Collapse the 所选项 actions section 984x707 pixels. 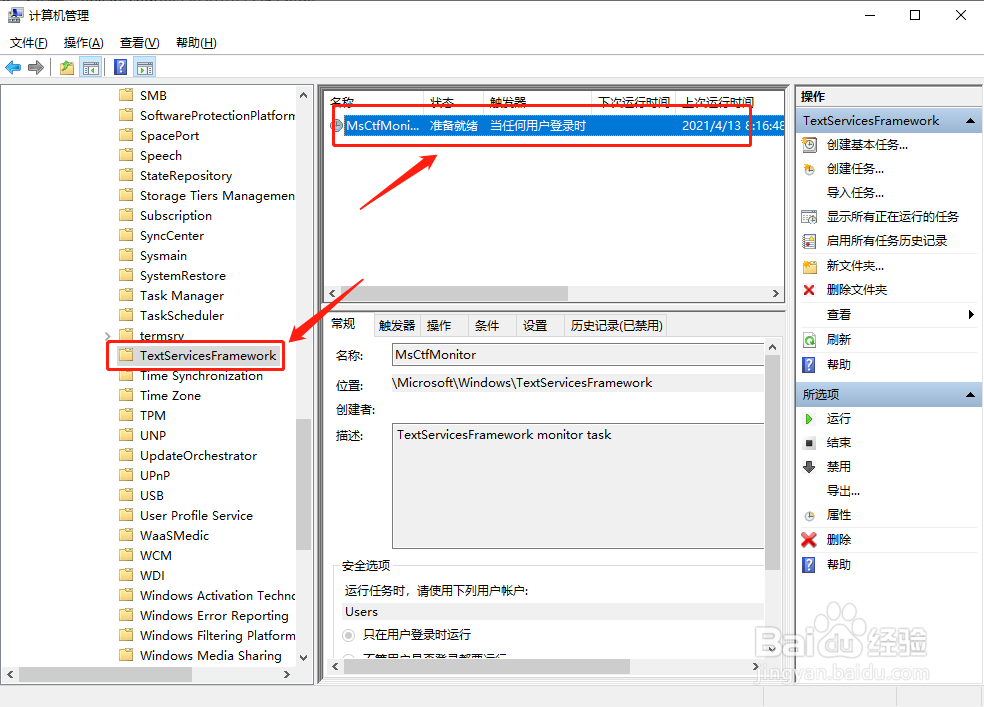tap(969, 394)
